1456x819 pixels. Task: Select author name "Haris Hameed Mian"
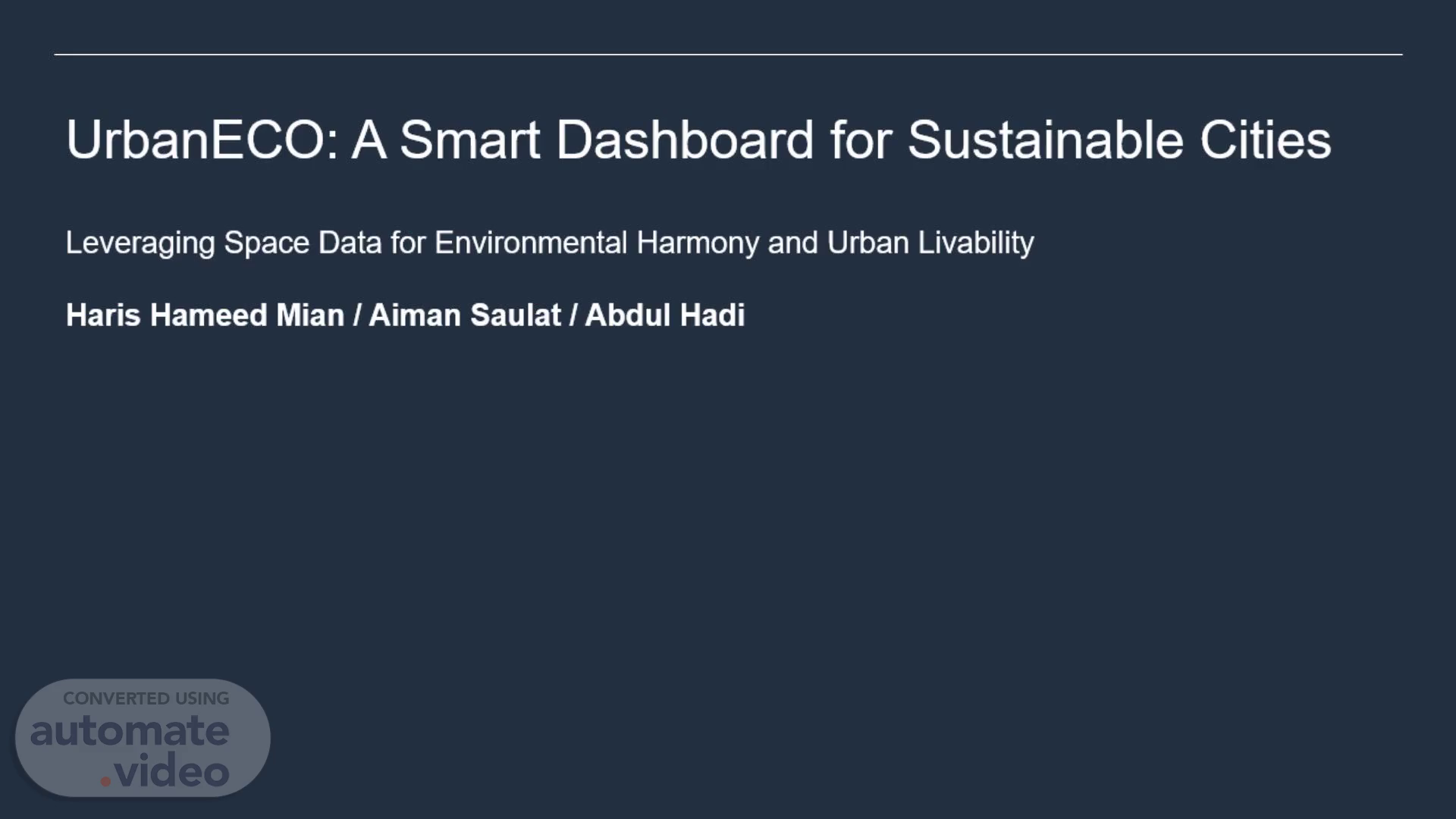205,315
